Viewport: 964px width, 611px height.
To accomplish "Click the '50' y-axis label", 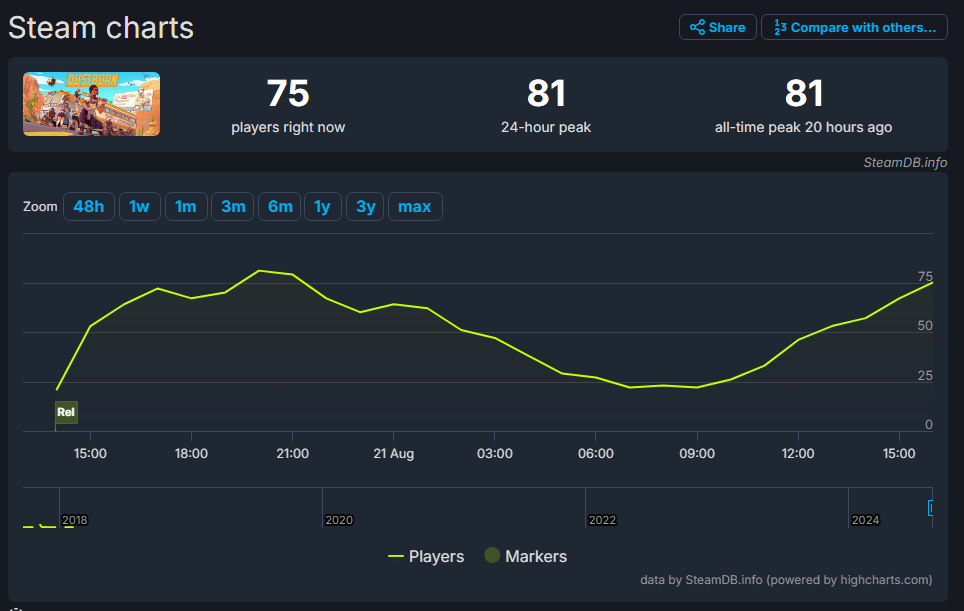I will [x=925, y=326].
